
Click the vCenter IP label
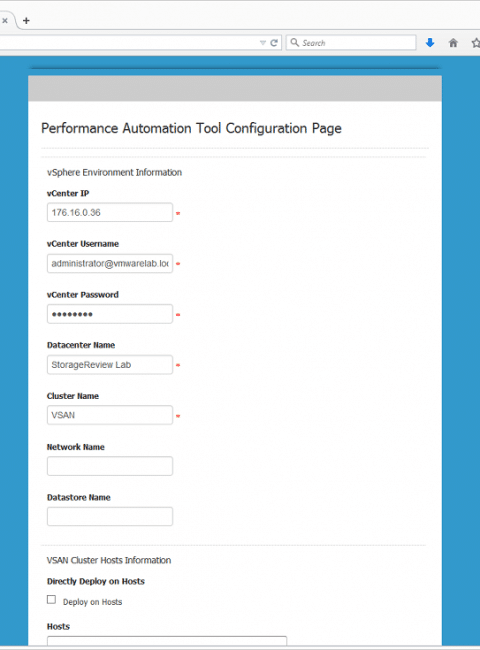68,193
